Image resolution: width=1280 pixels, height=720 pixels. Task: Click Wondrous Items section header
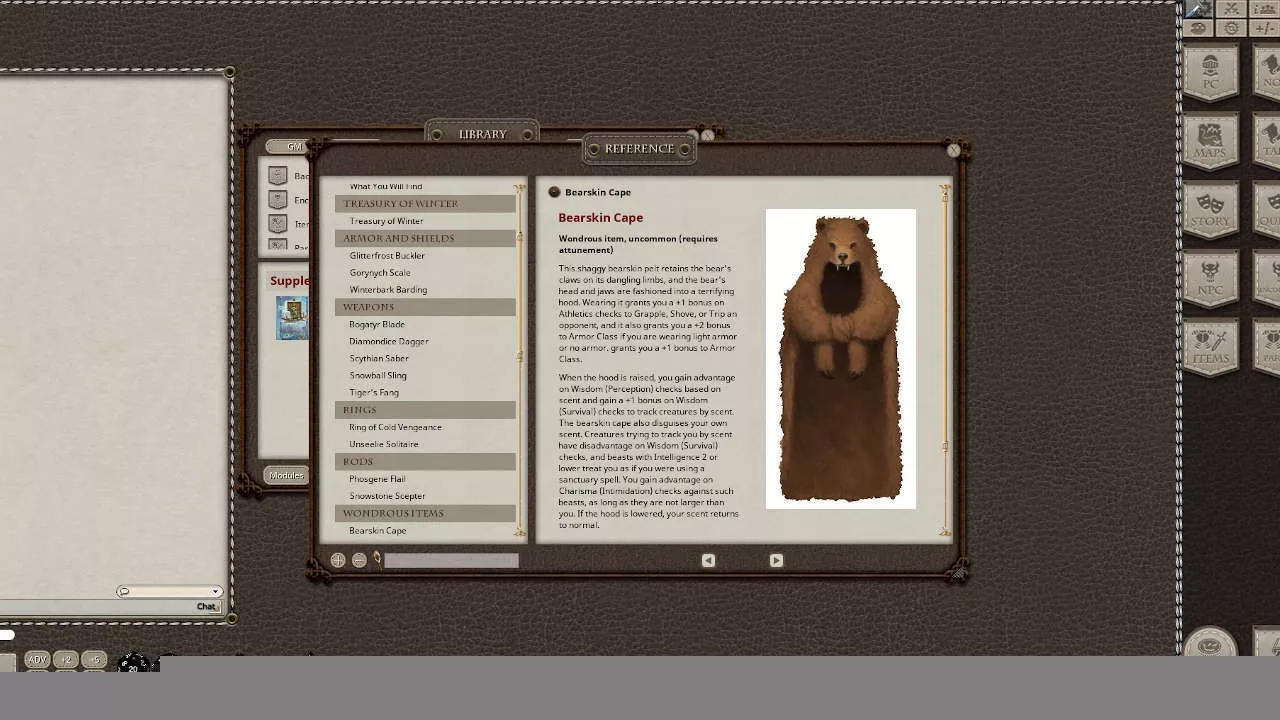(x=425, y=513)
